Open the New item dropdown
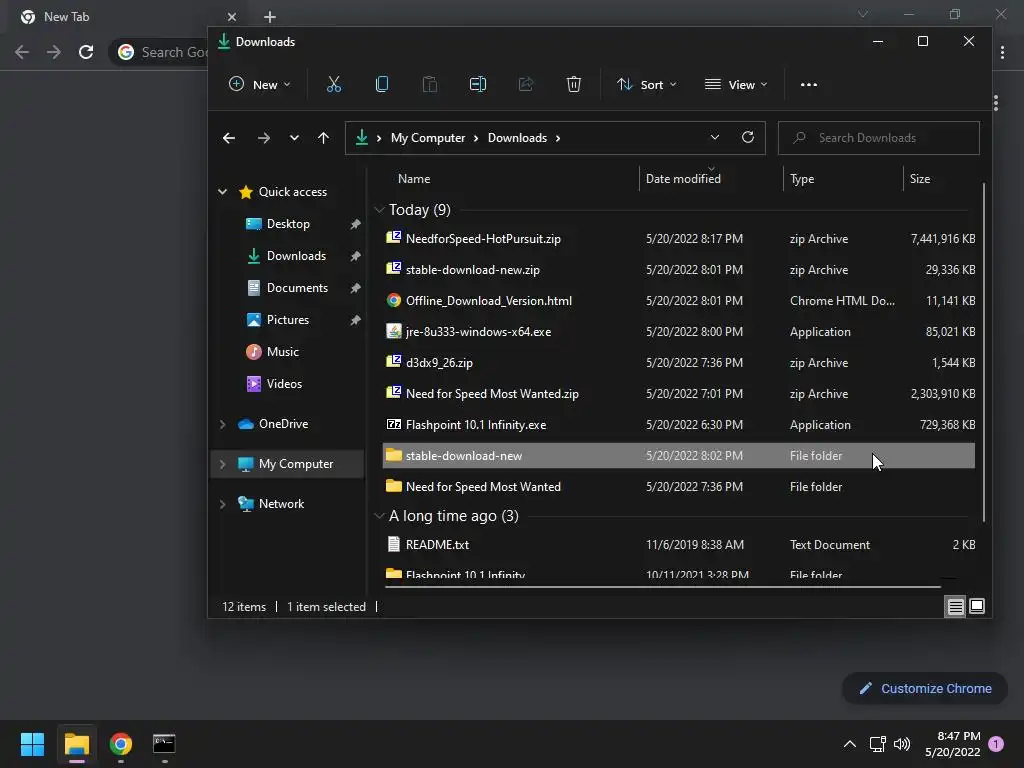Screen dimensions: 1024x768 259,84
